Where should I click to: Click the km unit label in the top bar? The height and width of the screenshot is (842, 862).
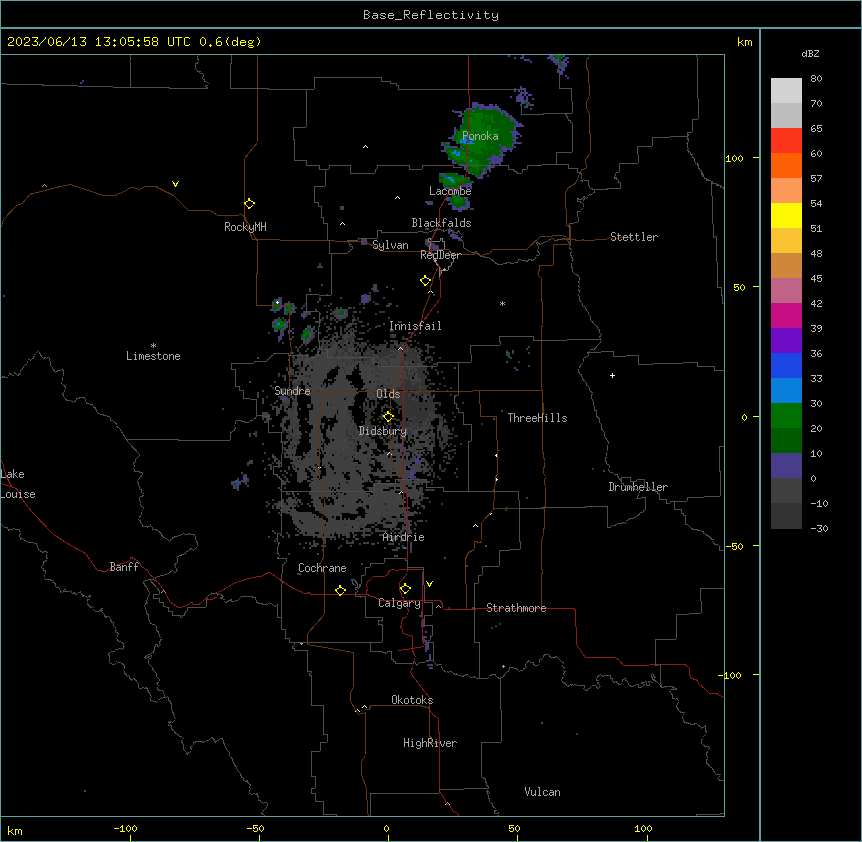744,42
